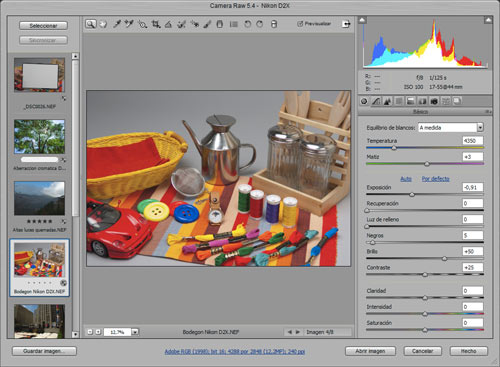The width and height of the screenshot is (500, 367).
Task: Pick the Red Eye Removal tool
Action: point(195,24)
